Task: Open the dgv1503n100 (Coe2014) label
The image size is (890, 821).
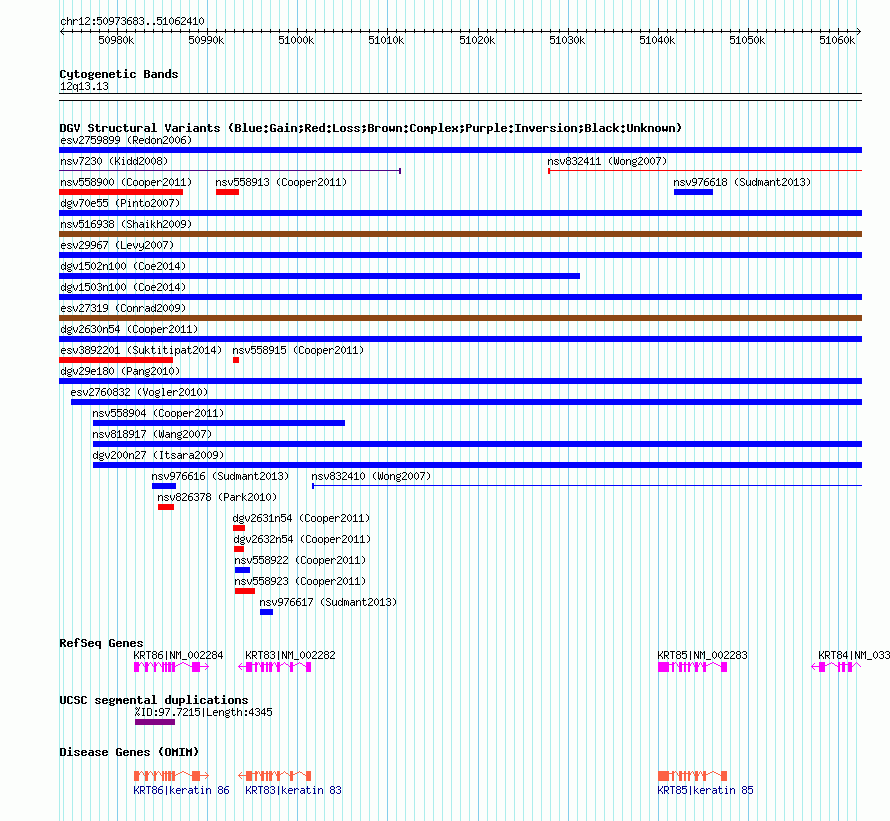Action: pos(123,287)
